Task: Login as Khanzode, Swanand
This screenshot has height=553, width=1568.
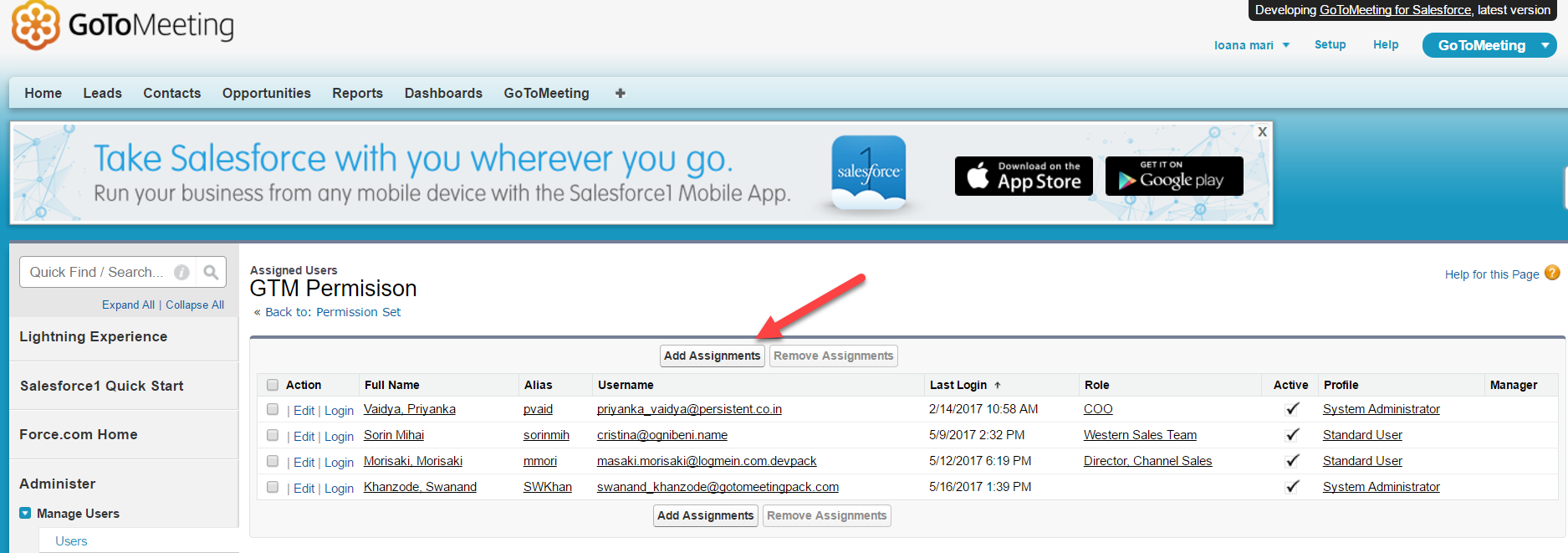Action: (339, 489)
